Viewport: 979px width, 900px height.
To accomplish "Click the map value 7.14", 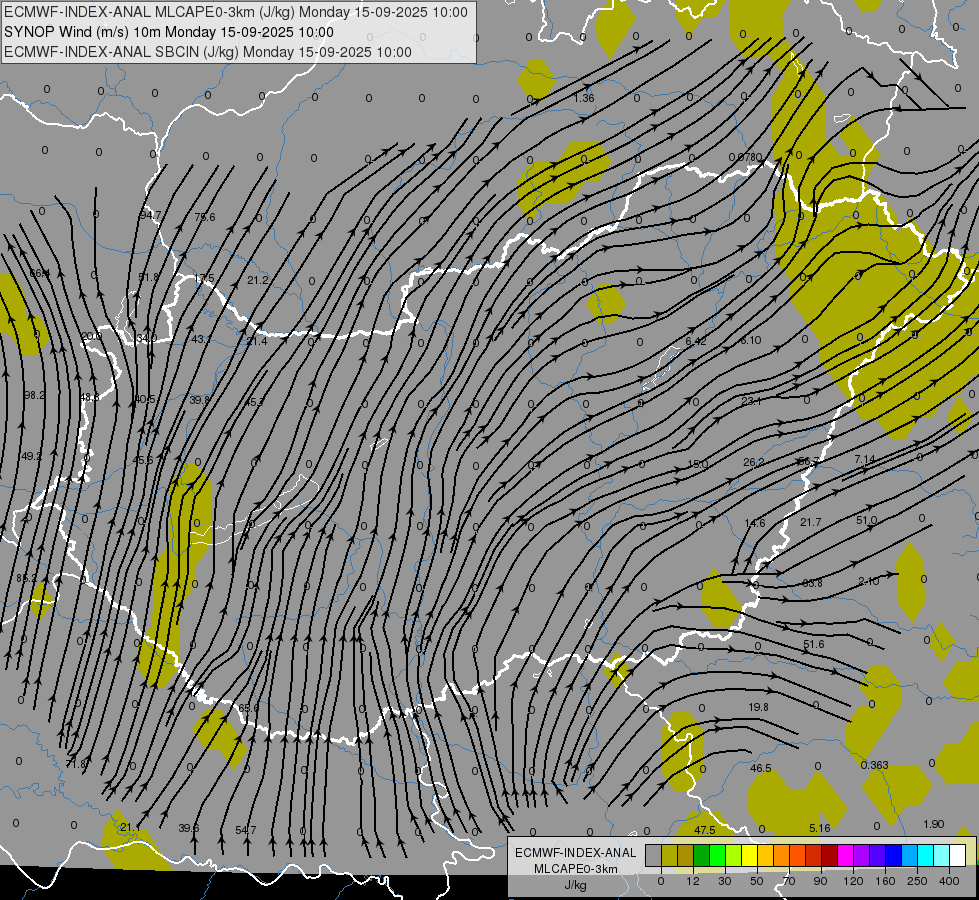I will click(865, 459).
